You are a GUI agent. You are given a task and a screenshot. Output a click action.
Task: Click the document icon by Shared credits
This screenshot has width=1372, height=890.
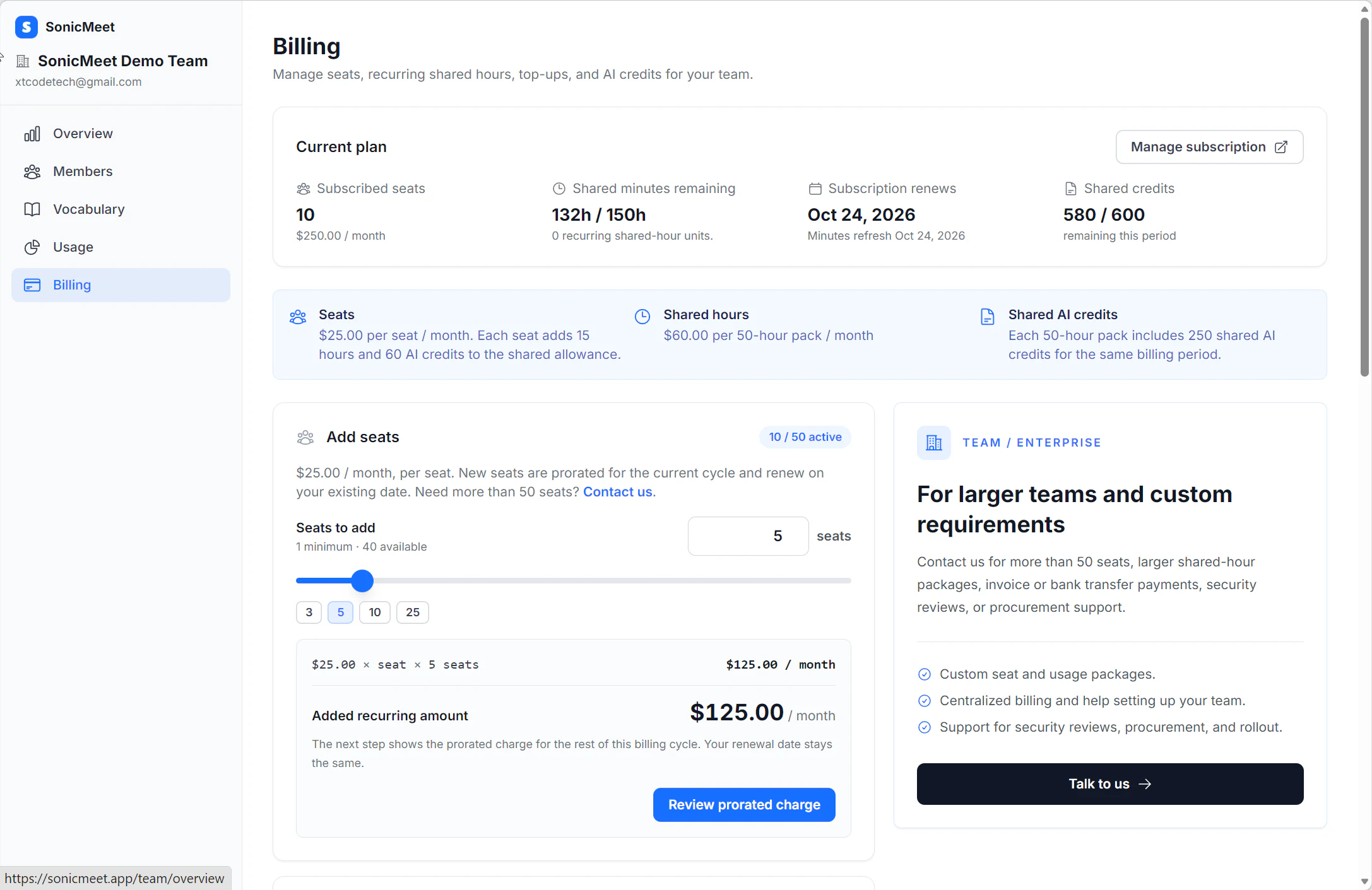(1071, 189)
